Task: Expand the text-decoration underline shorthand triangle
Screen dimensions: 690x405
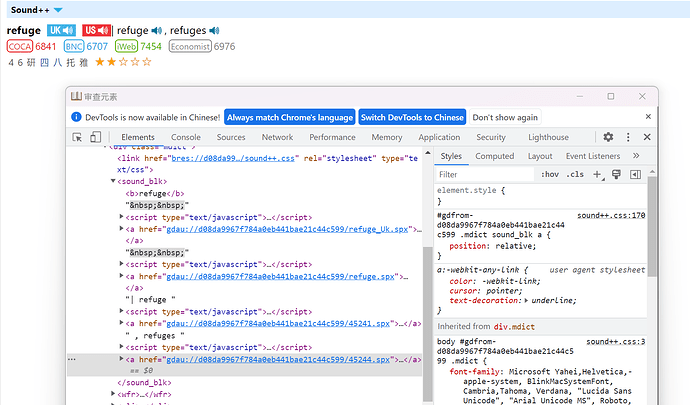Action: (526, 301)
